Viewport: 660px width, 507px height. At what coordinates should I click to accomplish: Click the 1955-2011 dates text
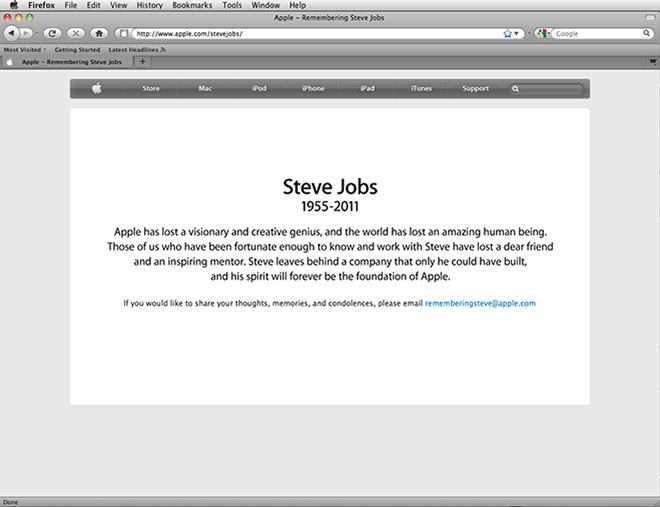tap(330, 207)
